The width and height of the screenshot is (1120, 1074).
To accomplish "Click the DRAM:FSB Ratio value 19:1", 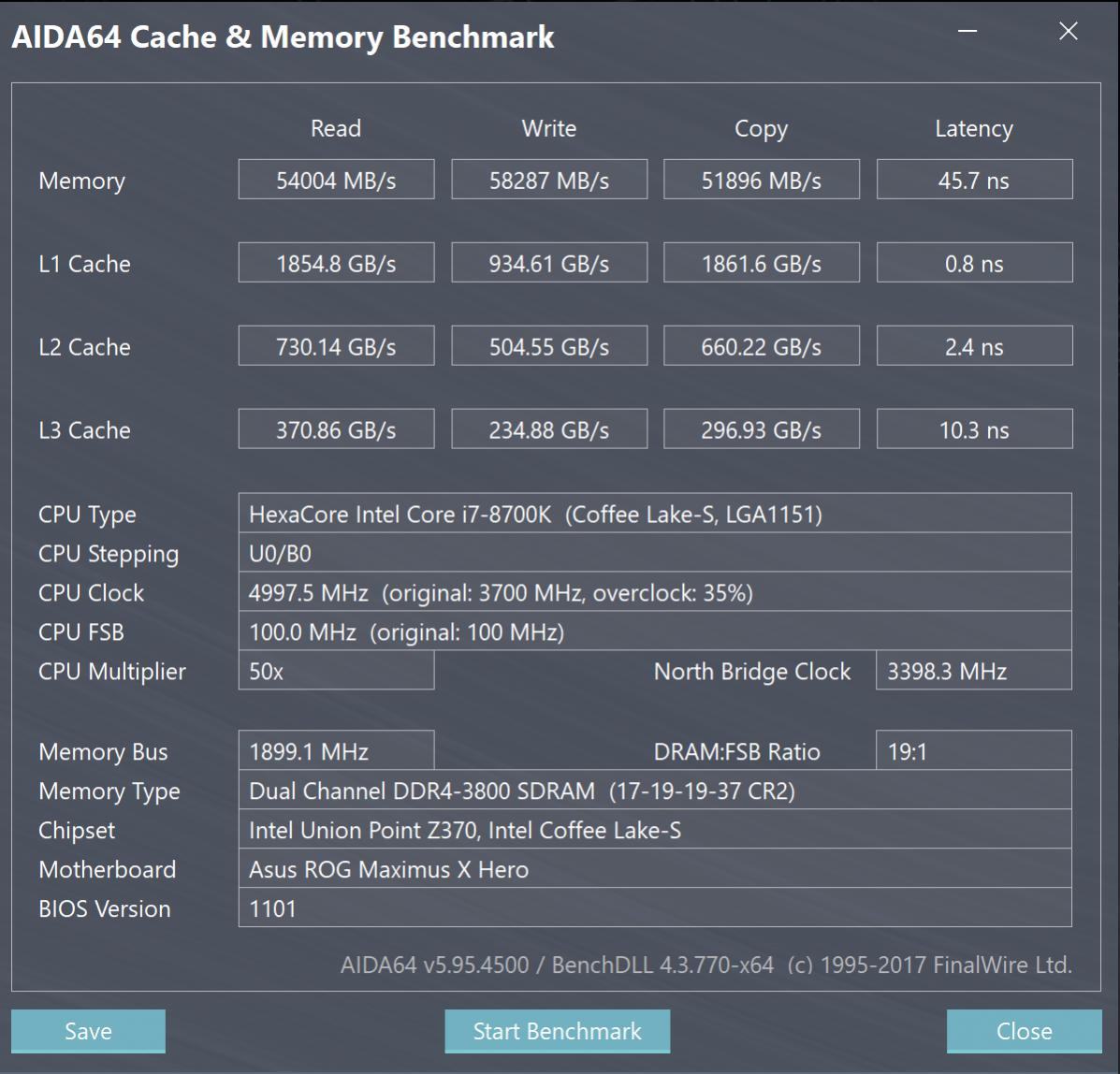I will click(x=973, y=750).
